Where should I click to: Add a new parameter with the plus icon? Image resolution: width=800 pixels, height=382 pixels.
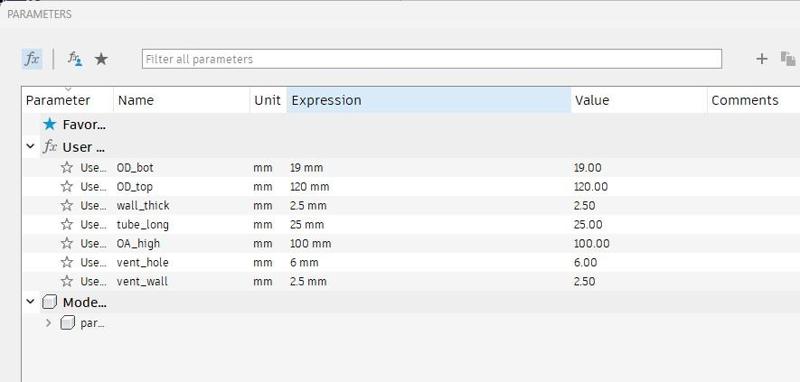(761, 59)
